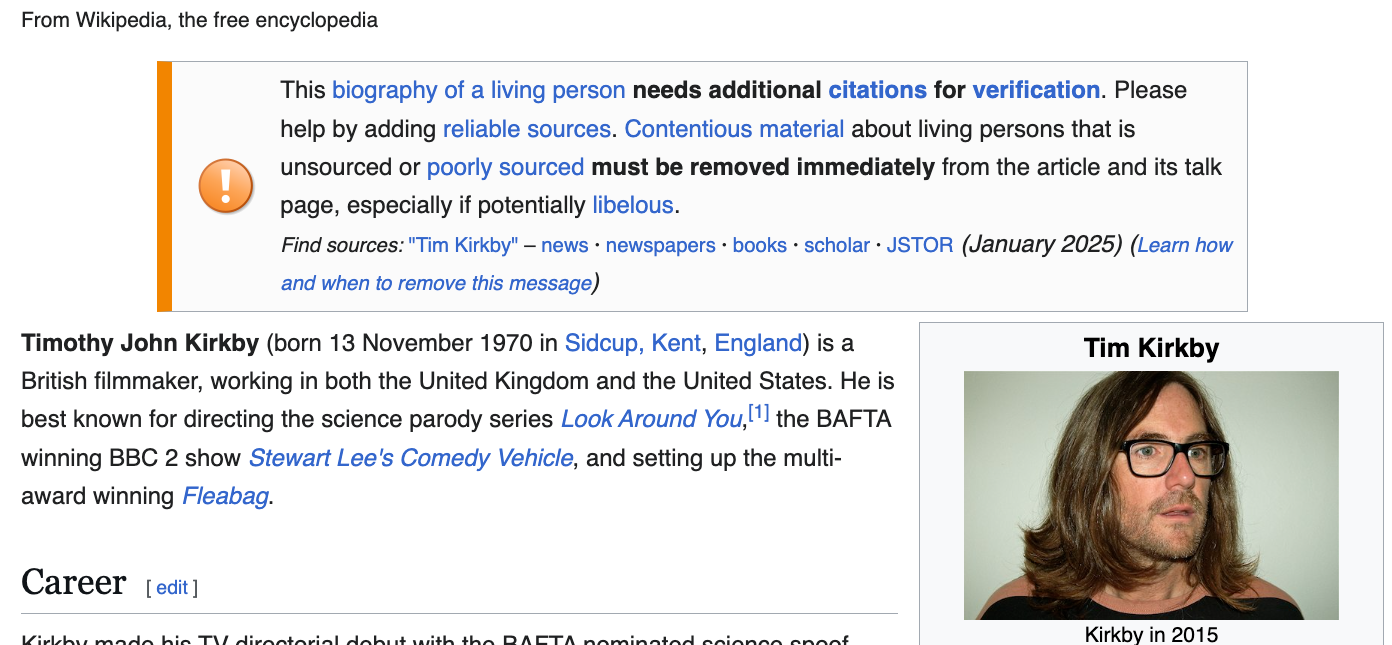
Task: Find sources via 'newspapers' link
Action: [x=660, y=245]
